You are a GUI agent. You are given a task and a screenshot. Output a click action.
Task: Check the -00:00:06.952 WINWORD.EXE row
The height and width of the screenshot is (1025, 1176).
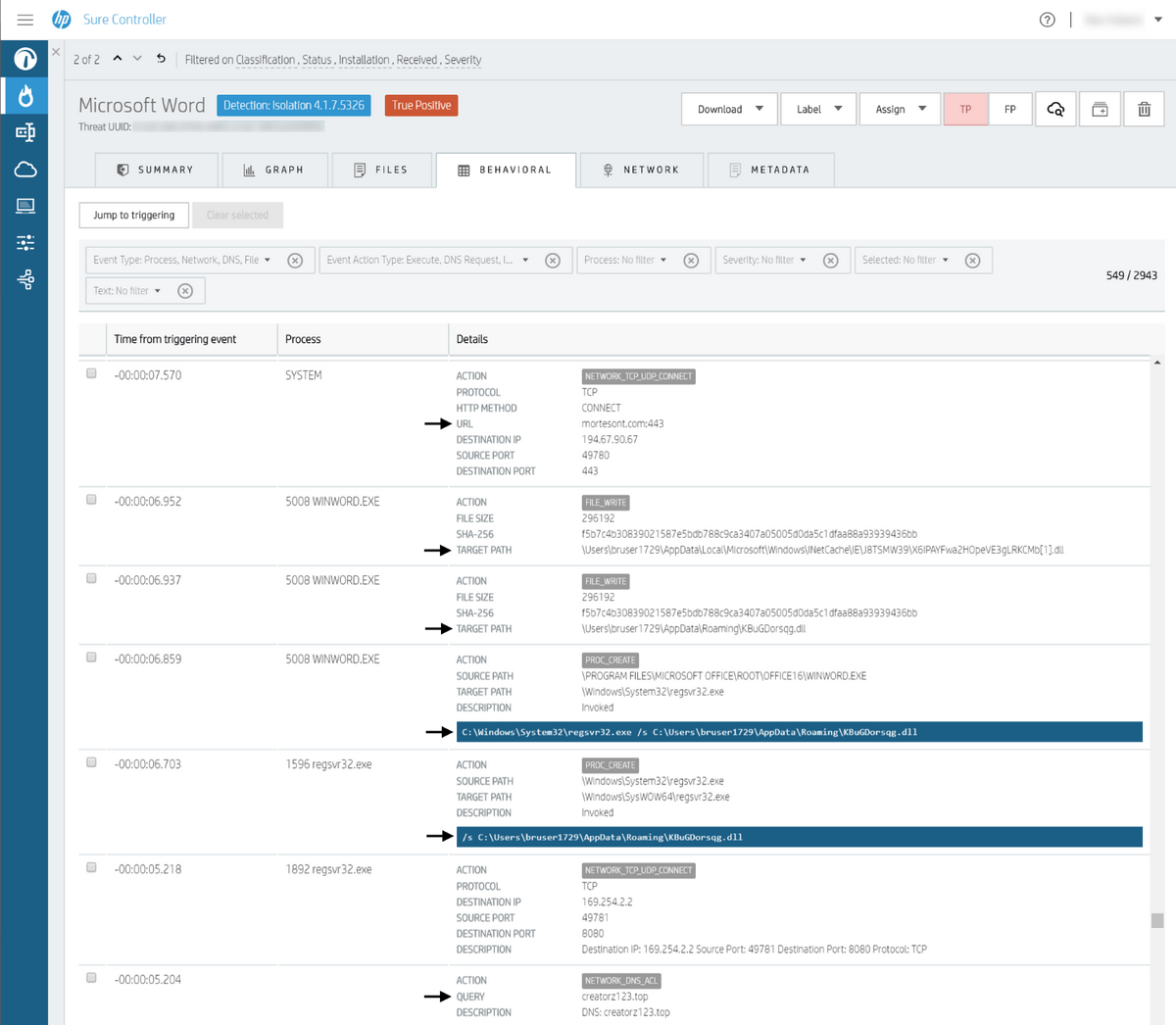[x=91, y=500]
